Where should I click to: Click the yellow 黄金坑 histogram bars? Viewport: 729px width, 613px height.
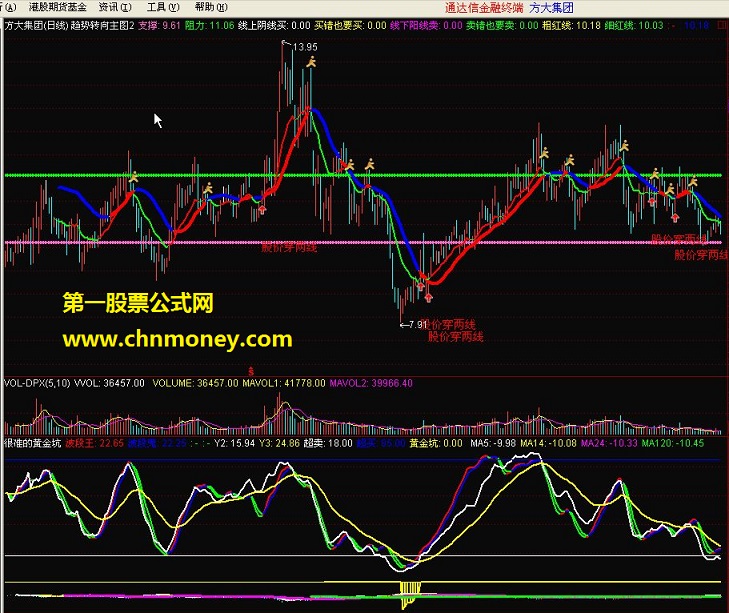coord(410,594)
